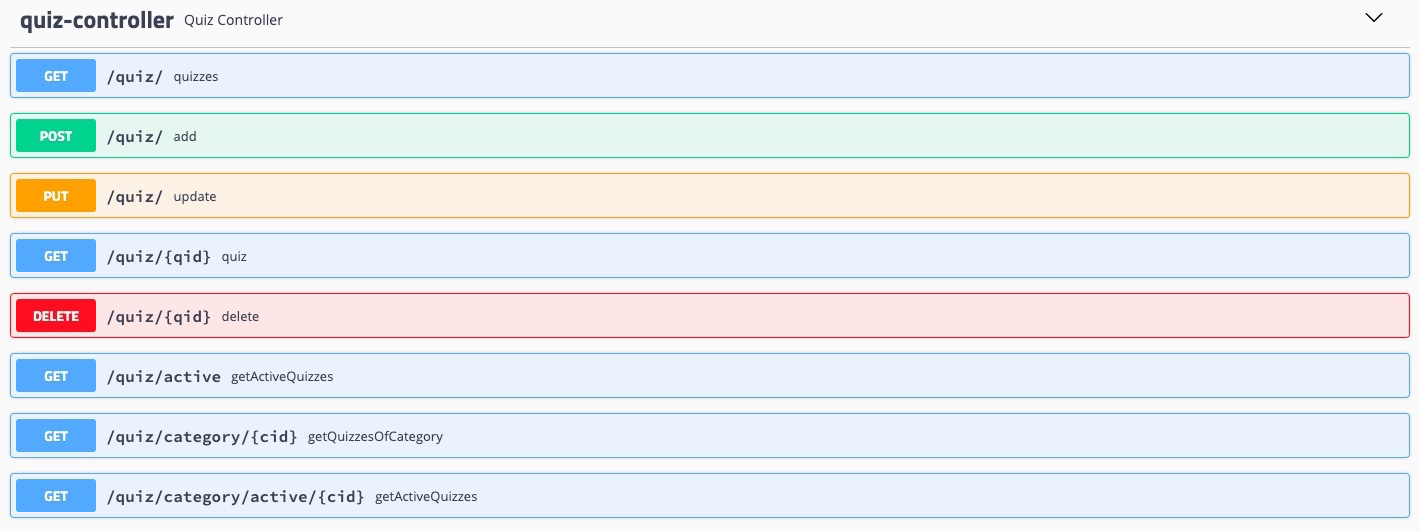Click the red DELETE method badge

pyautogui.click(x=56, y=316)
